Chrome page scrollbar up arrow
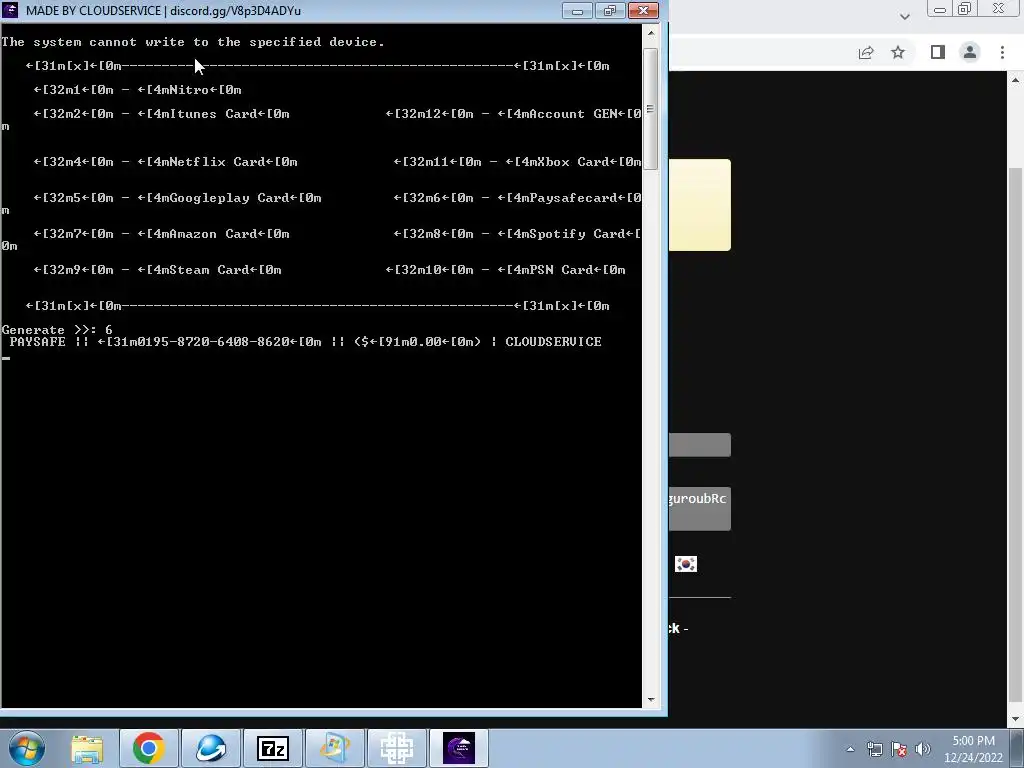The height and width of the screenshot is (768, 1024). click(x=1016, y=80)
